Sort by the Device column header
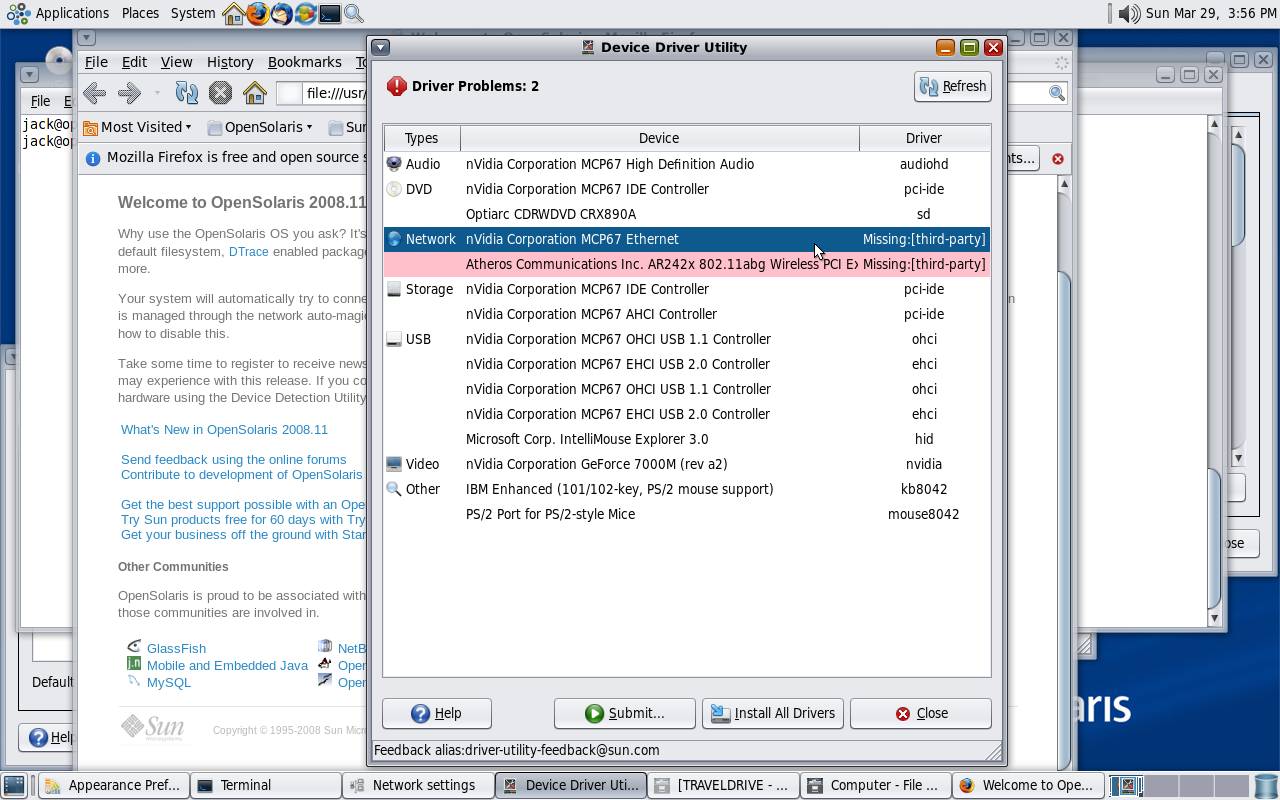Screen dimensions: 1280x800 coord(659,138)
